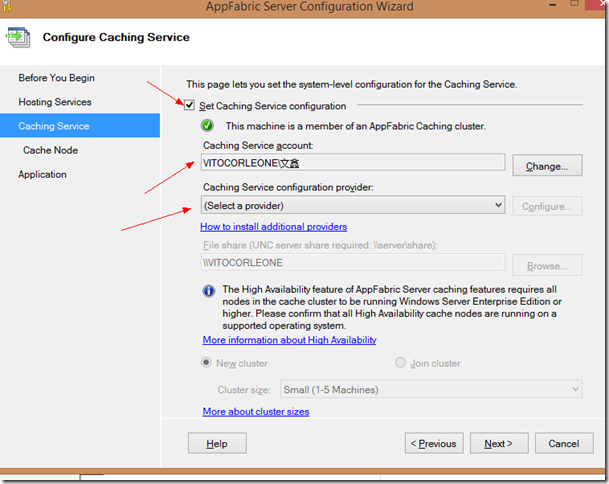Minimize the wizard window
Screen dimensions: 609x484
pos(553,5)
